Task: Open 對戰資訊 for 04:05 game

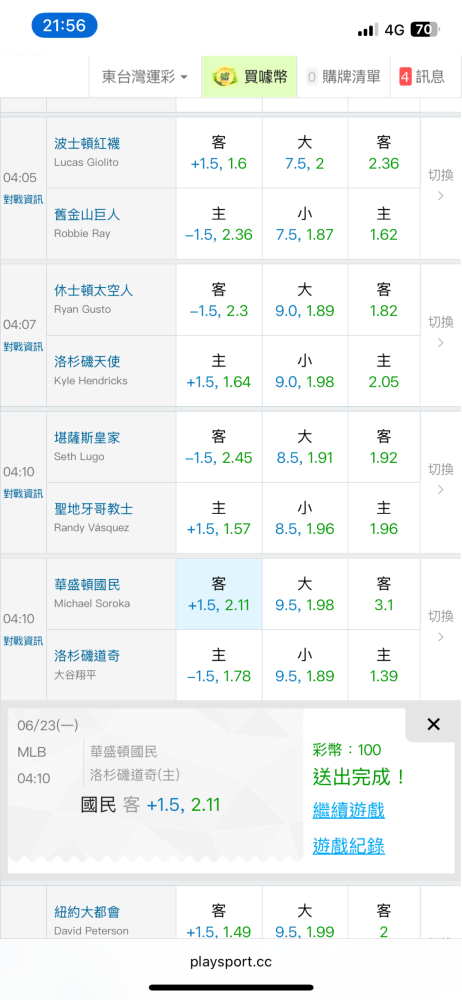Action: (23, 199)
